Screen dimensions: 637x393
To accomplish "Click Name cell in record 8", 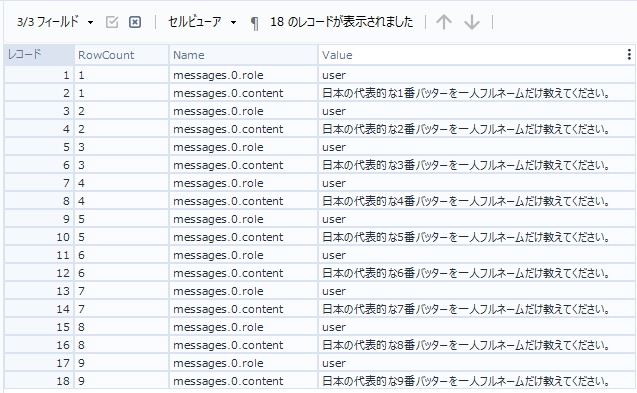I will coord(243,201).
